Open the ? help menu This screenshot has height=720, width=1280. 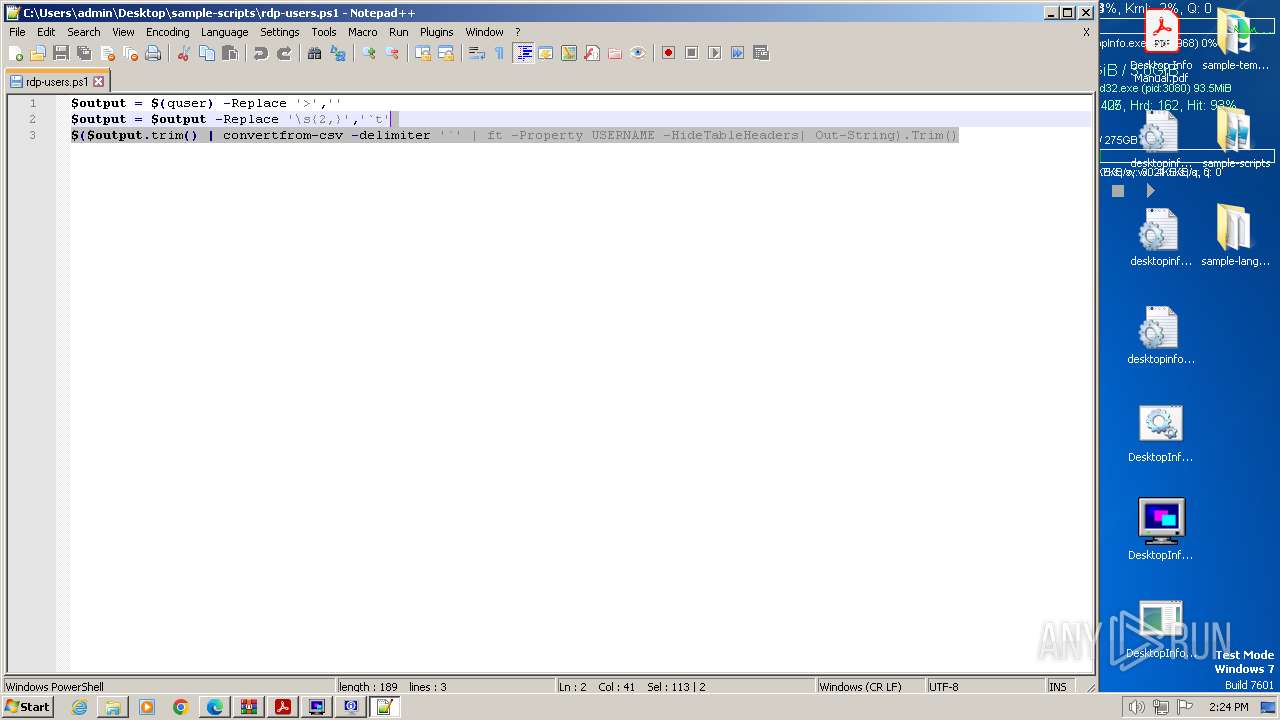[517, 32]
